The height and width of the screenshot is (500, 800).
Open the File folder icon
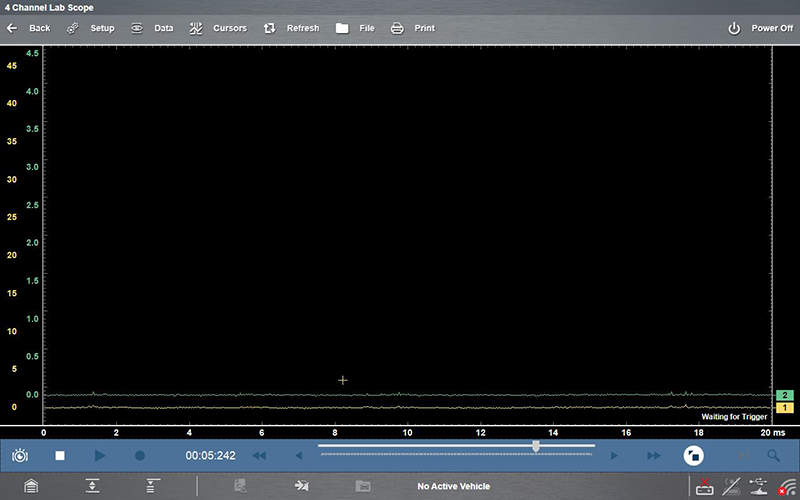342,29
